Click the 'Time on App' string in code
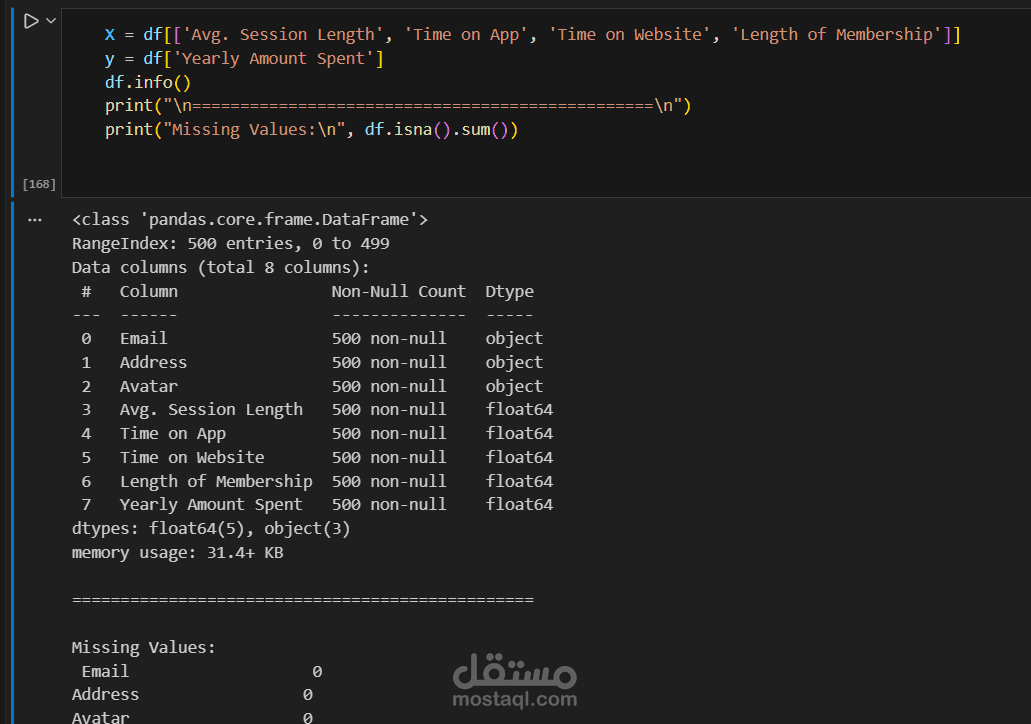 coord(470,35)
